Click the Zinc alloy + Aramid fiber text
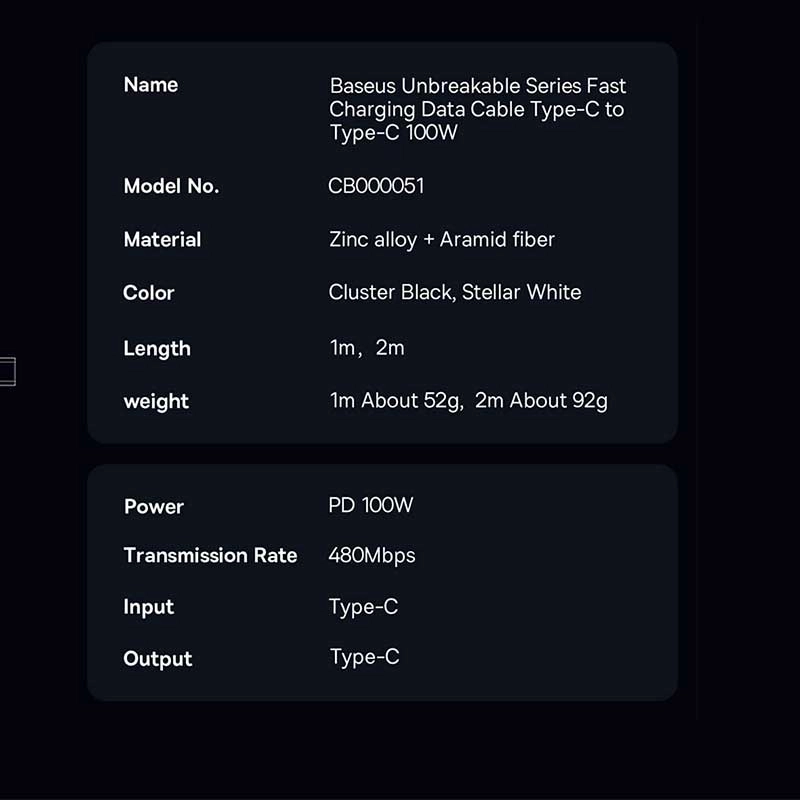Image resolution: width=800 pixels, height=800 pixels. tap(441, 240)
